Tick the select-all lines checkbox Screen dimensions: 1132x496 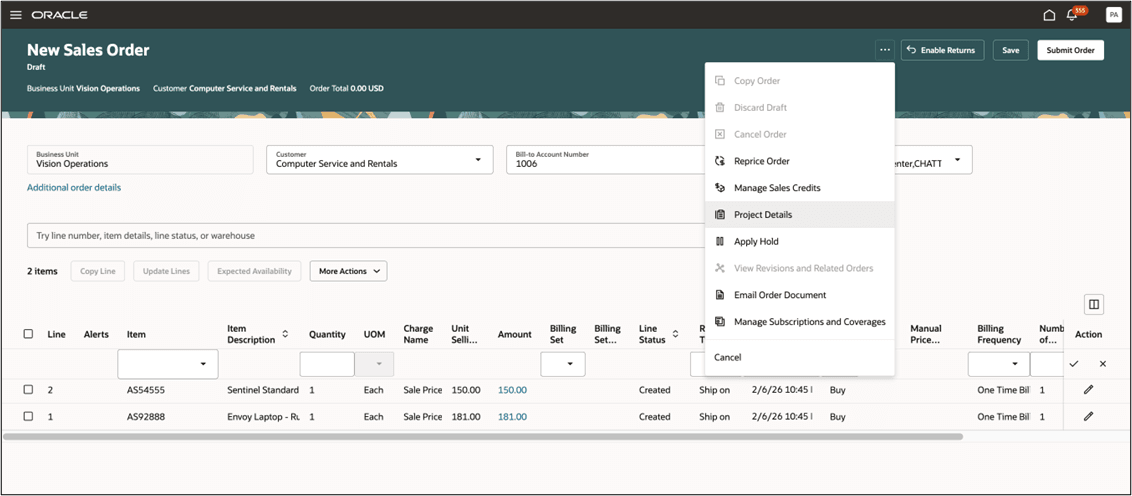[x=28, y=334]
